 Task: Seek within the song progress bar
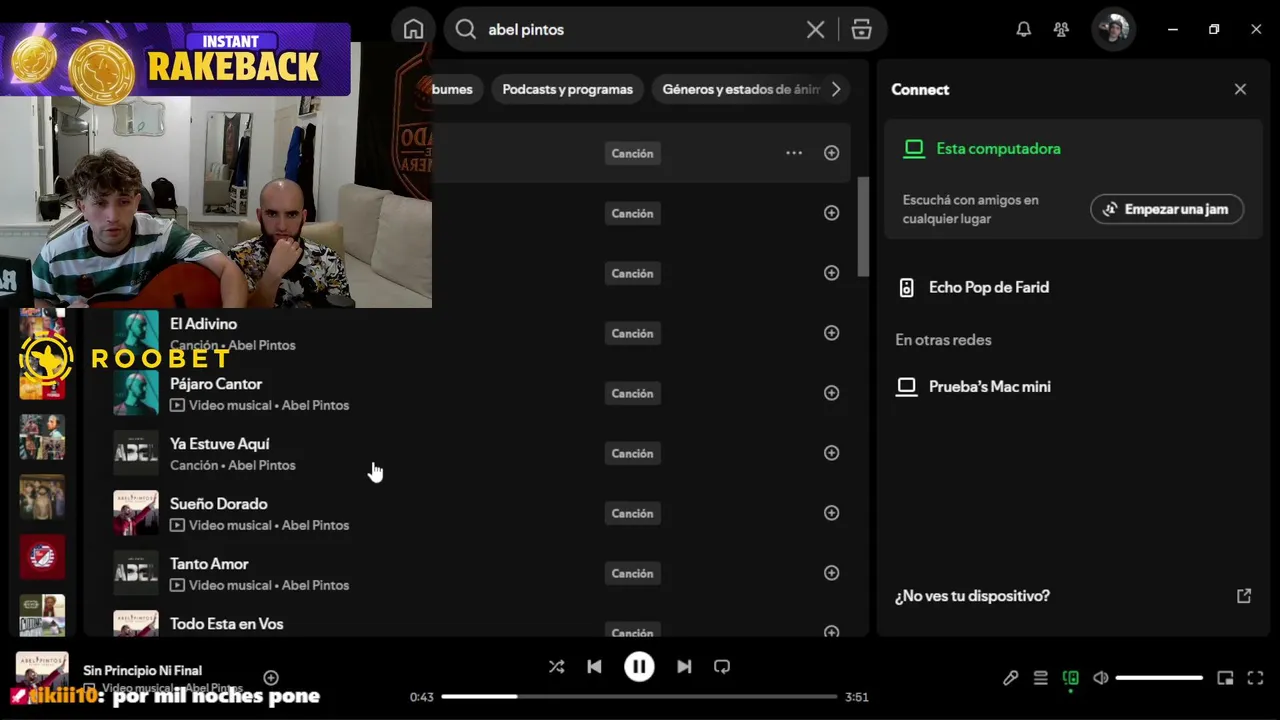[x=639, y=696]
